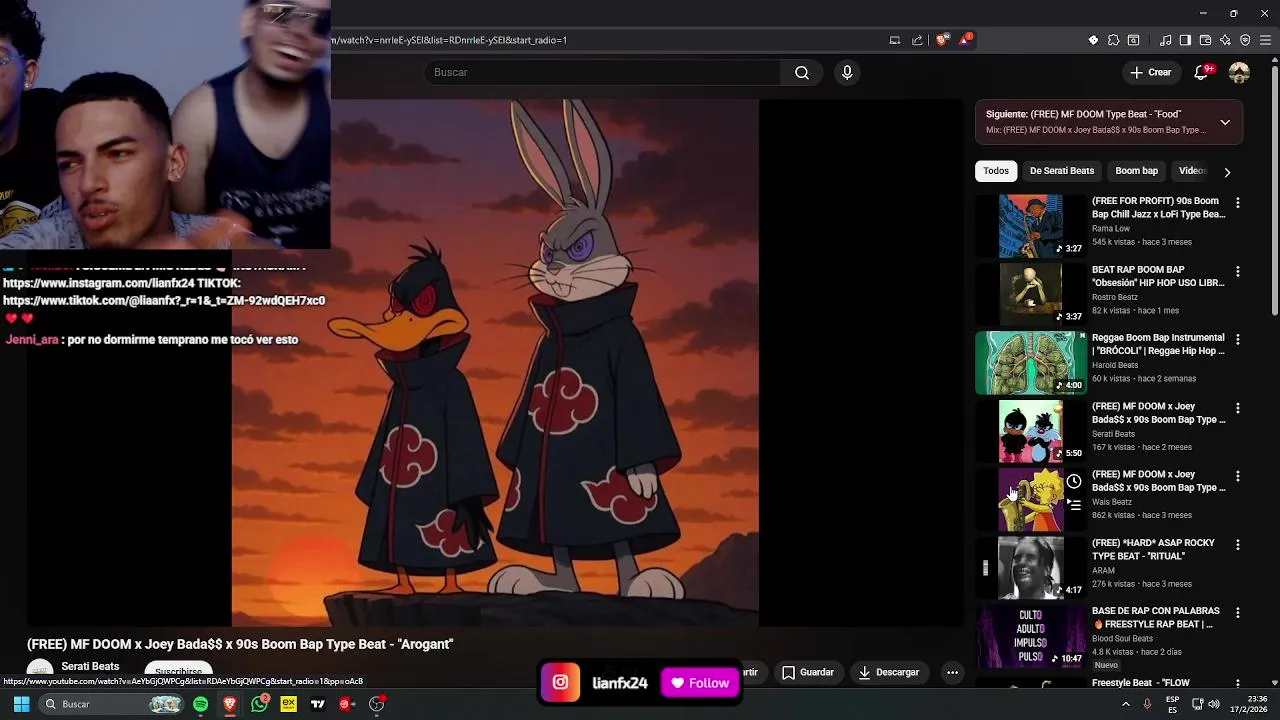Select the Boom bap filter chip

(1136, 171)
